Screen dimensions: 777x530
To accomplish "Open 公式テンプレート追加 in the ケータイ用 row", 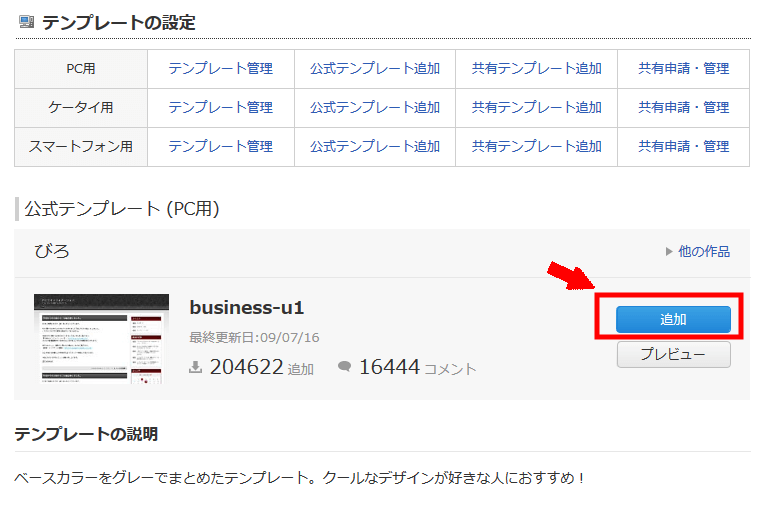I will [375, 107].
